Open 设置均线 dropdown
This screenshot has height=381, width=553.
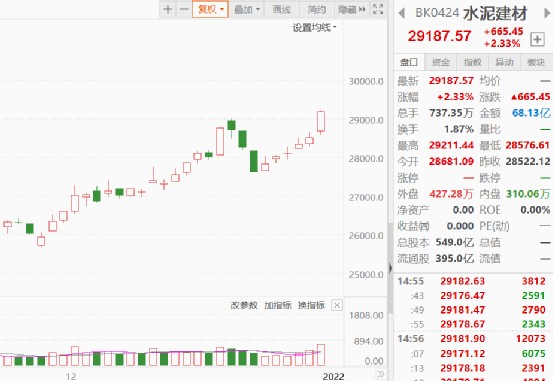[x=314, y=27]
